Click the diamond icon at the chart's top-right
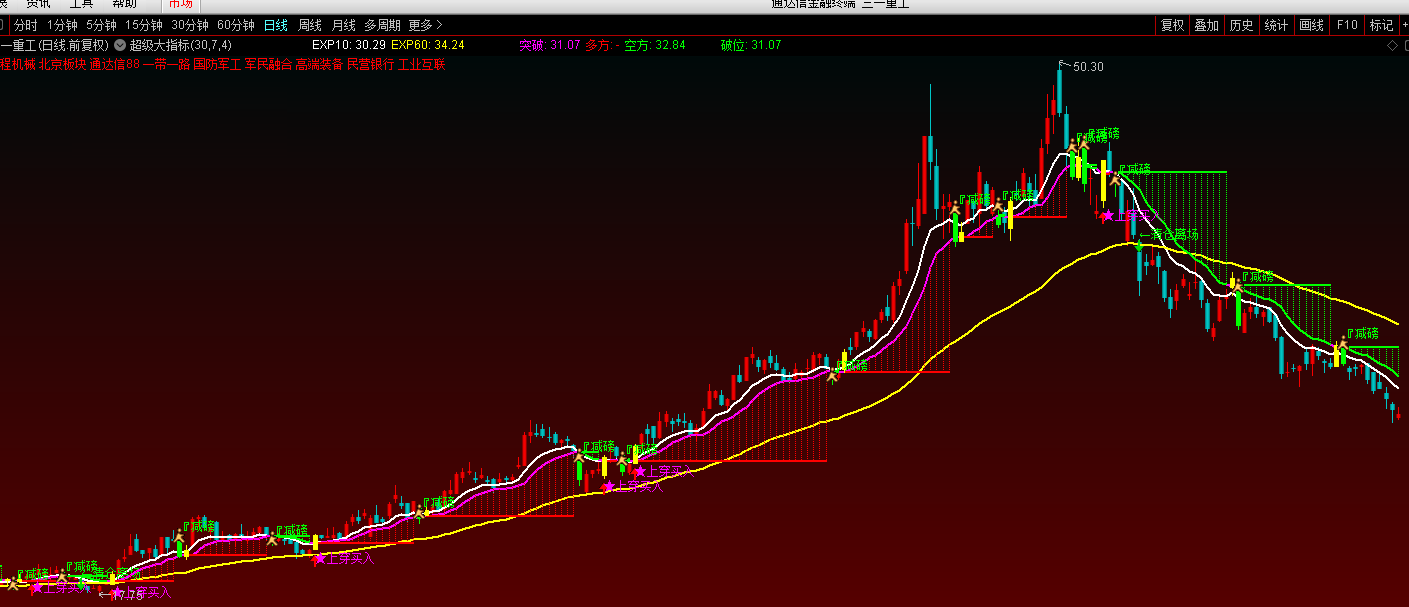This screenshot has height=607, width=1409. [x=1391, y=46]
